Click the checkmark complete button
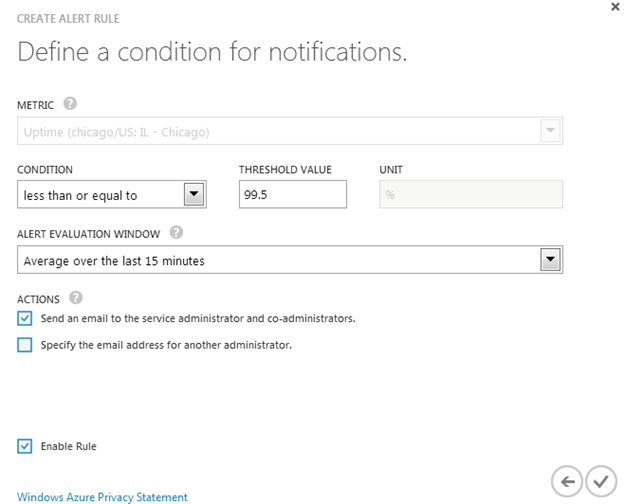Viewport: 624px width, 504px height. [x=600, y=481]
